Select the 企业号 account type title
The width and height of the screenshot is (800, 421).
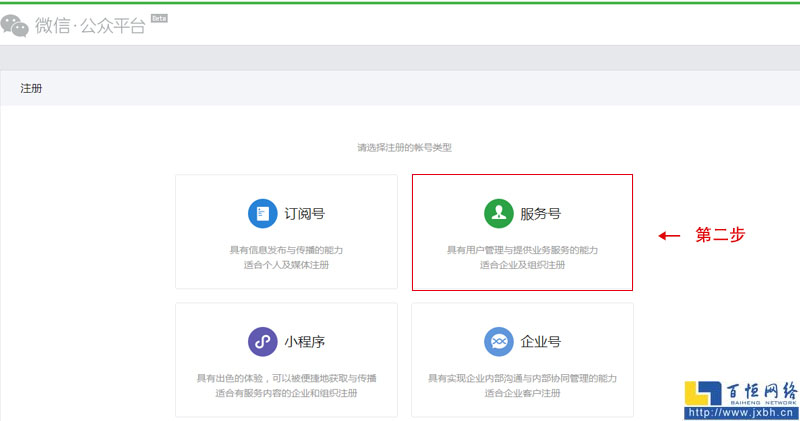click(540, 341)
